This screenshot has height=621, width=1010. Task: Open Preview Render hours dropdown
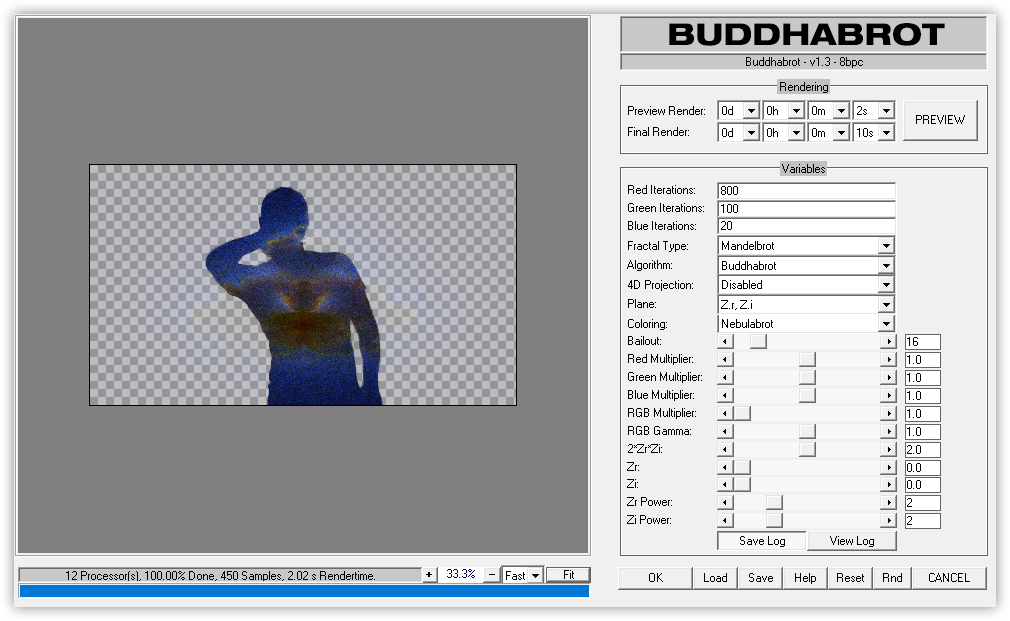(796, 111)
